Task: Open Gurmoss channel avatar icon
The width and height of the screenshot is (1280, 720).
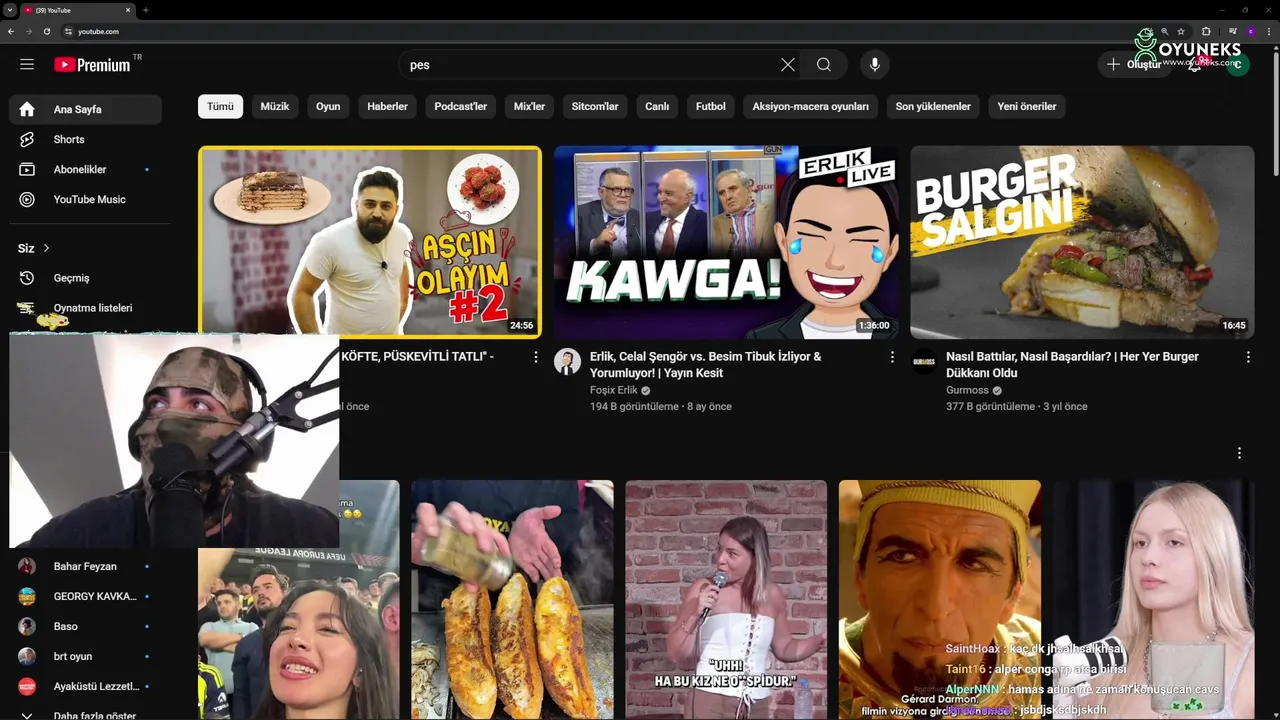Action: click(x=924, y=362)
